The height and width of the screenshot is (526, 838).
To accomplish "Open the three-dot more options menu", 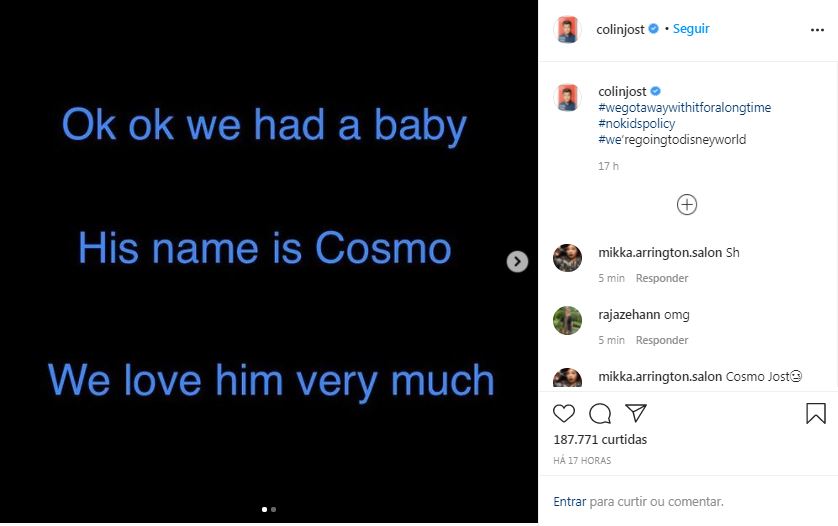I will point(817,30).
